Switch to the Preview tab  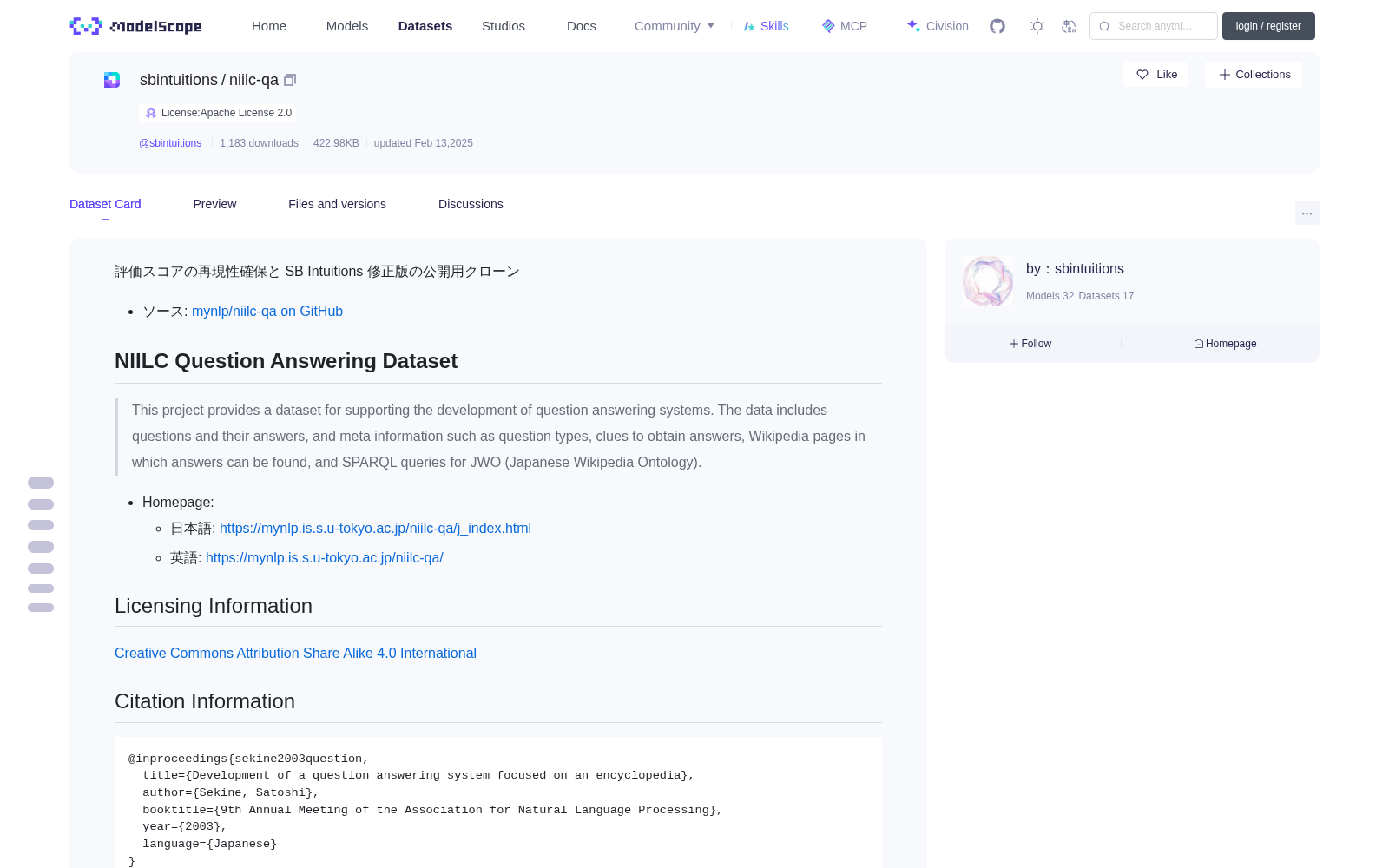pos(214,204)
